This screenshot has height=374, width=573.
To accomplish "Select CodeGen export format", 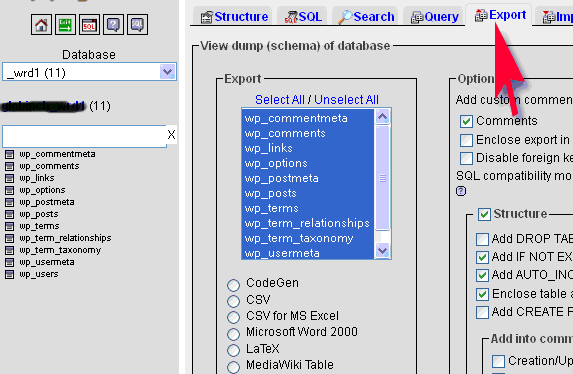I will coord(233,285).
